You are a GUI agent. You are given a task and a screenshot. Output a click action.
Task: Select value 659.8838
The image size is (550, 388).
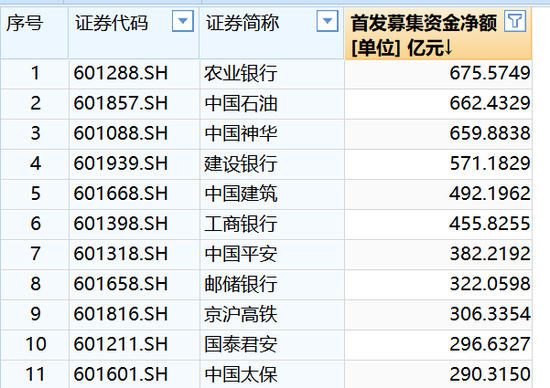click(x=490, y=134)
